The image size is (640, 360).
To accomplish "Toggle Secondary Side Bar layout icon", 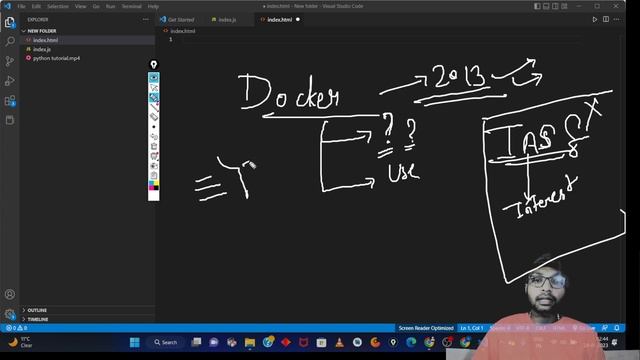I will coord(555,6).
